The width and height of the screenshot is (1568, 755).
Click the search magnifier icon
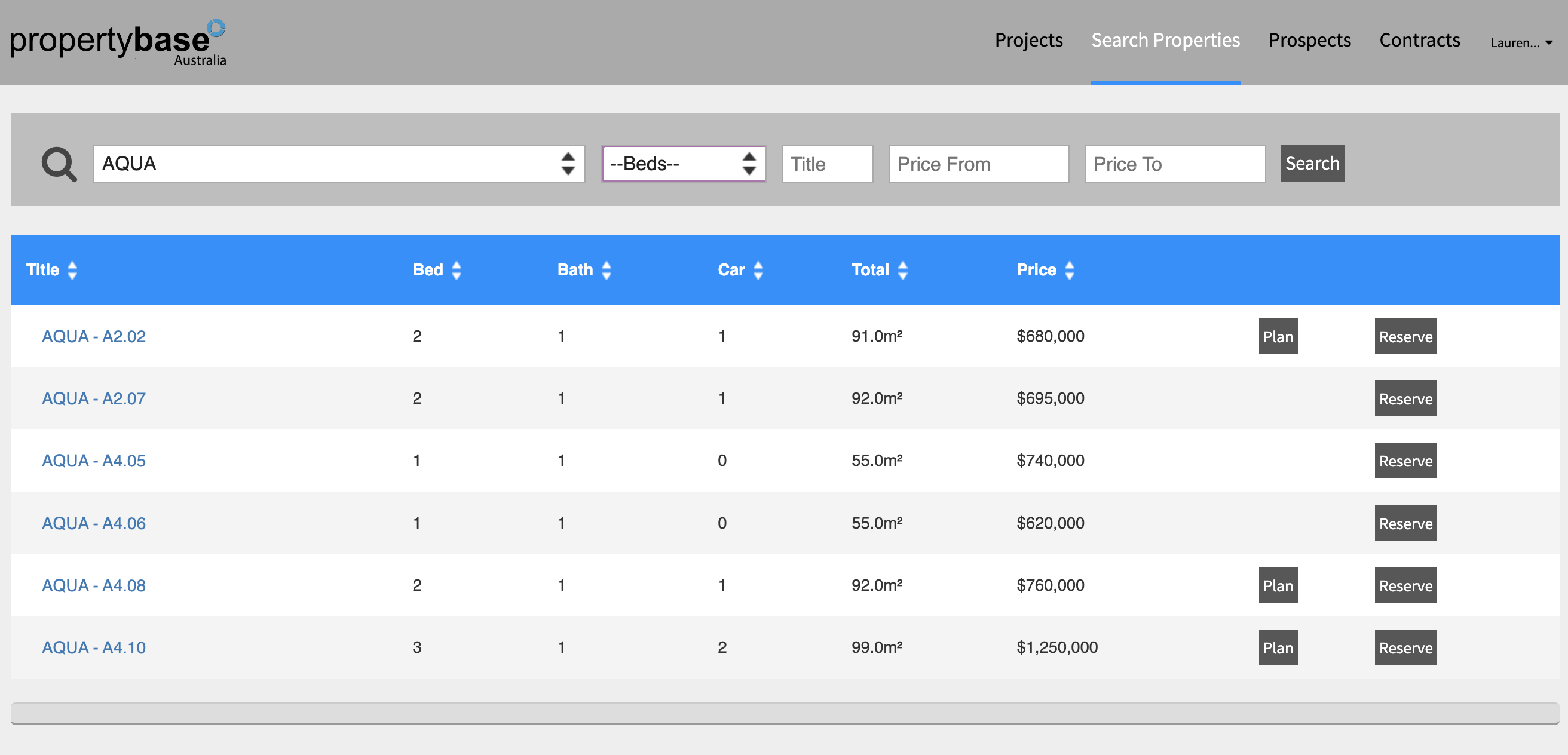59,163
